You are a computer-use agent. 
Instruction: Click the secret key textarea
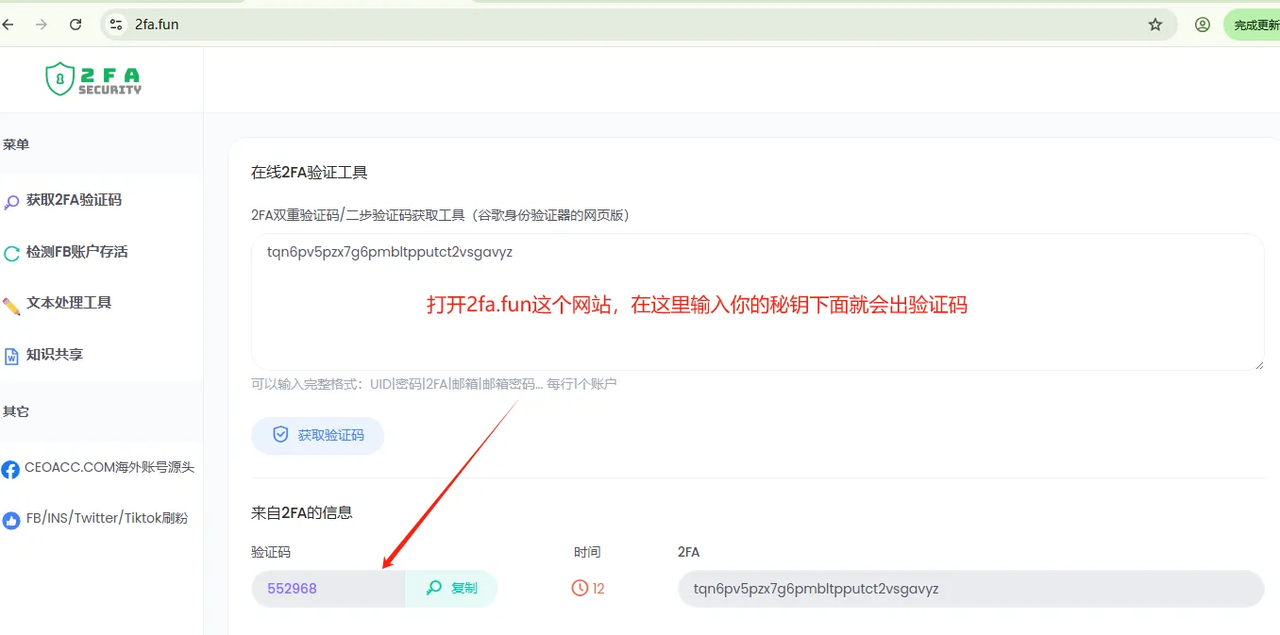(x=758, y=302)
